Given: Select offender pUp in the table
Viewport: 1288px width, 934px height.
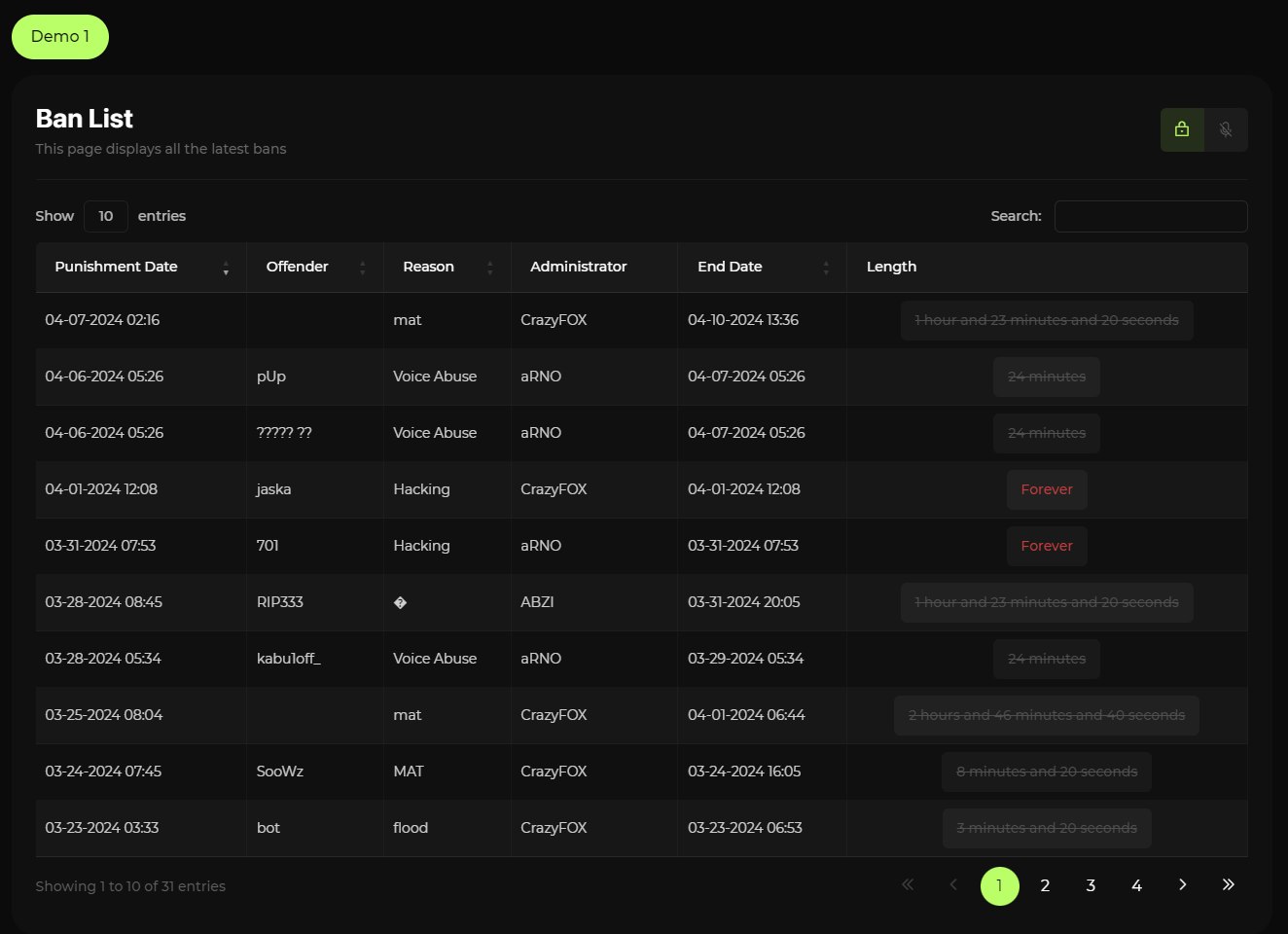Looking at the screenshot, I should tap(271, 377).
